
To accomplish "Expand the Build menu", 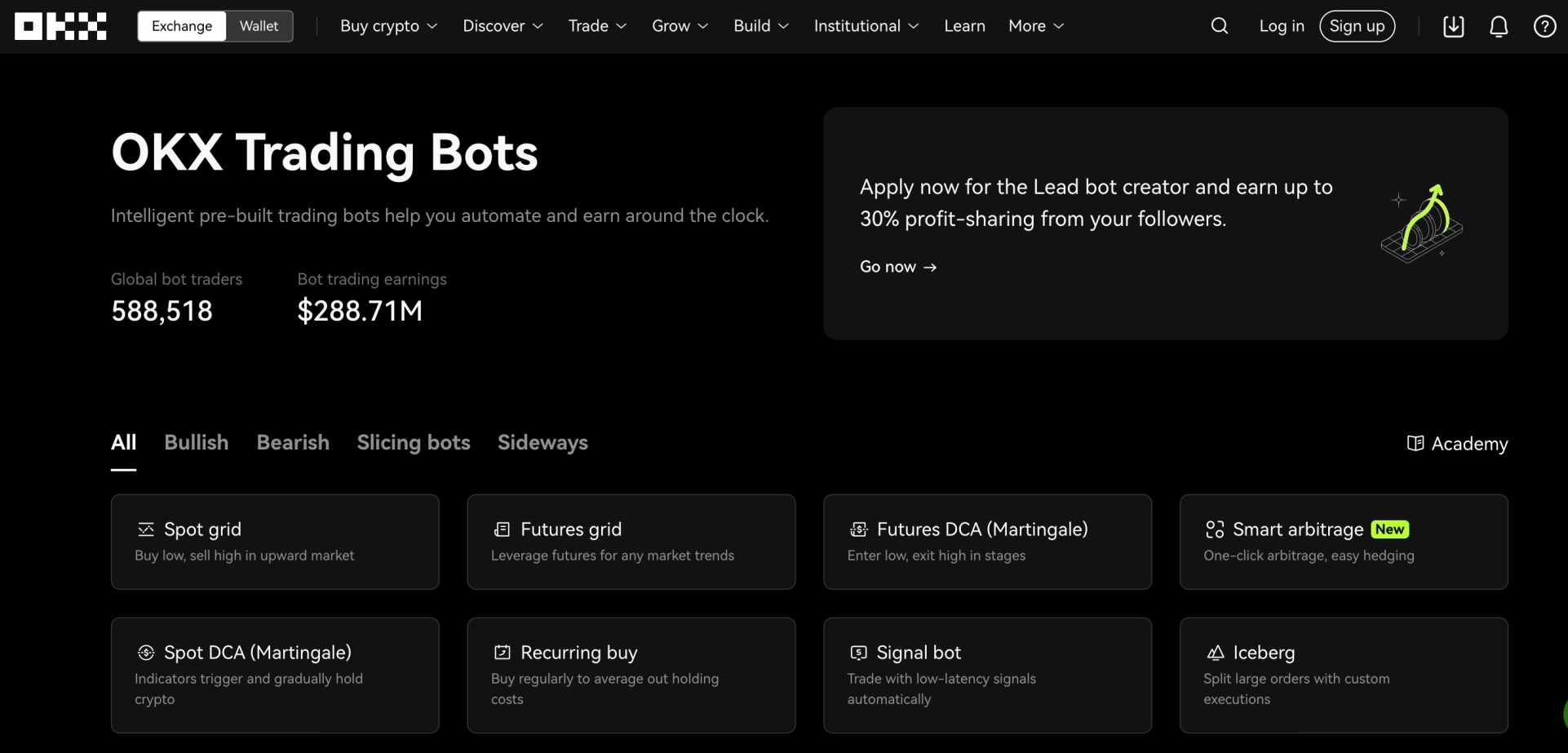I will coord(760,26).
